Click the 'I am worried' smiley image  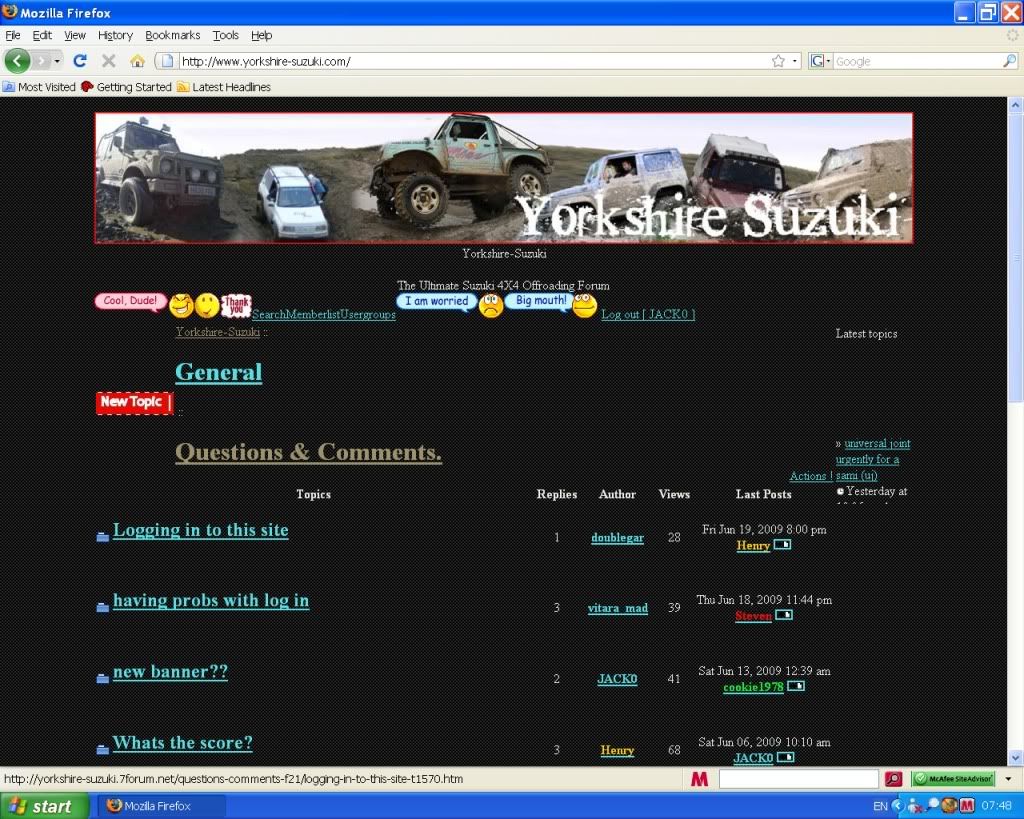tap(436, 301)
